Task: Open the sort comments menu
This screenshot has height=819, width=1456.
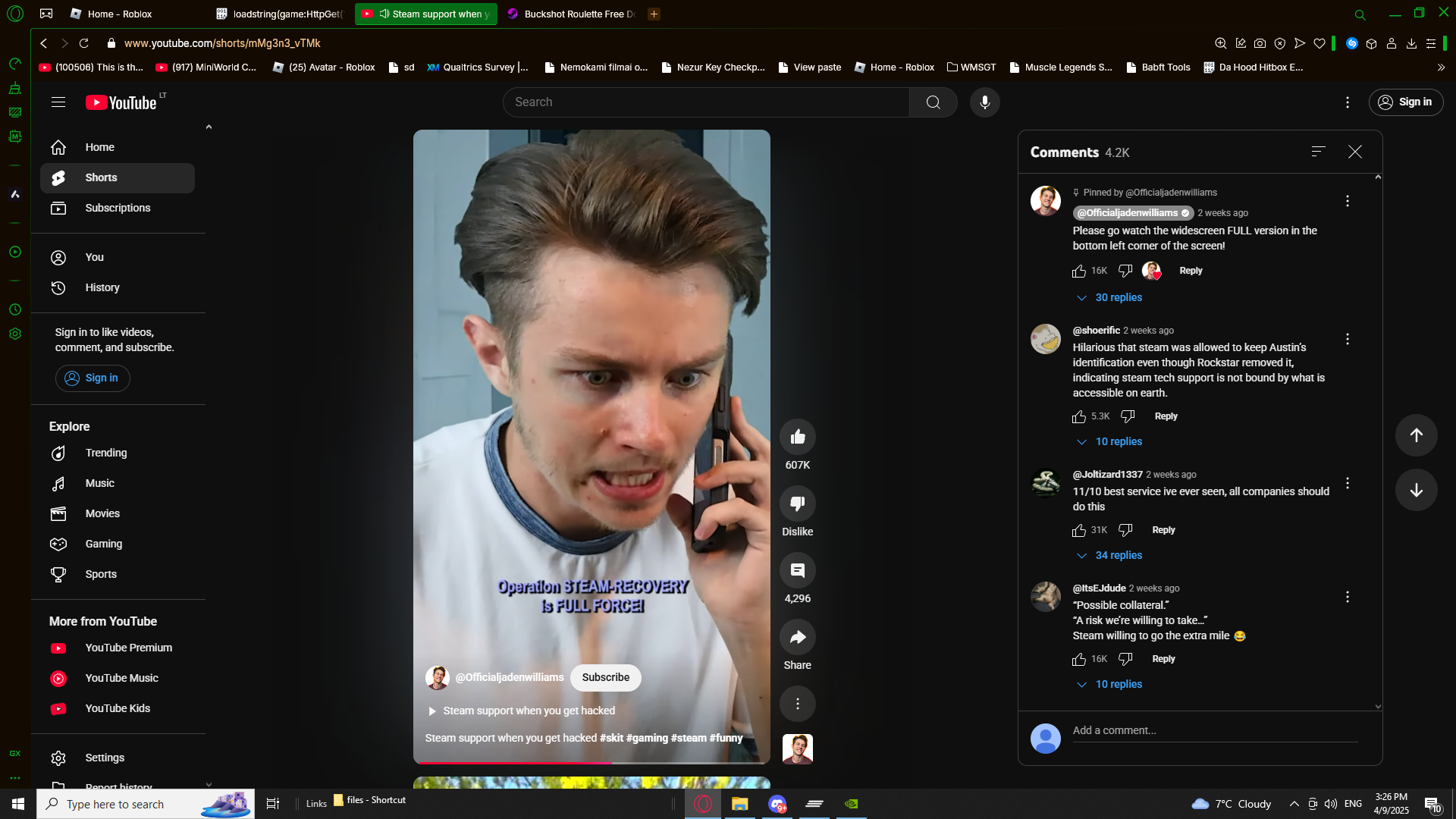Action: point(1318,152)
